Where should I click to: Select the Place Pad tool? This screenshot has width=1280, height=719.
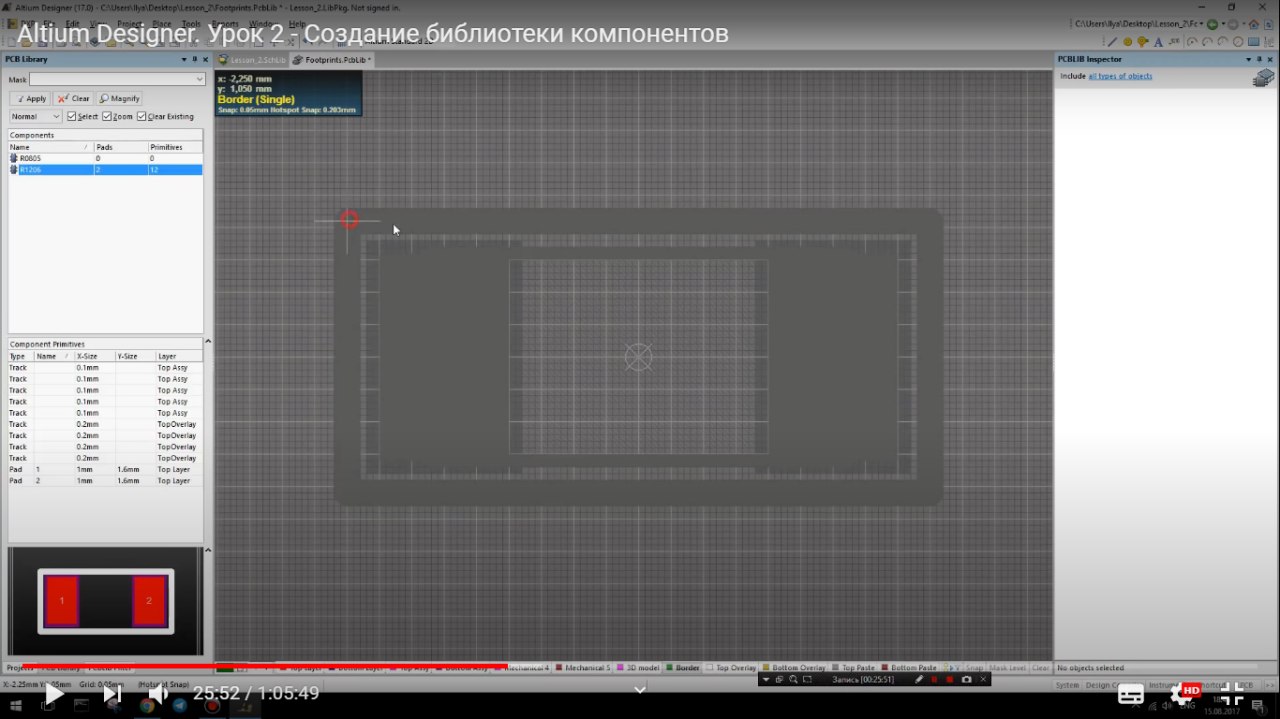point(1127,42)
